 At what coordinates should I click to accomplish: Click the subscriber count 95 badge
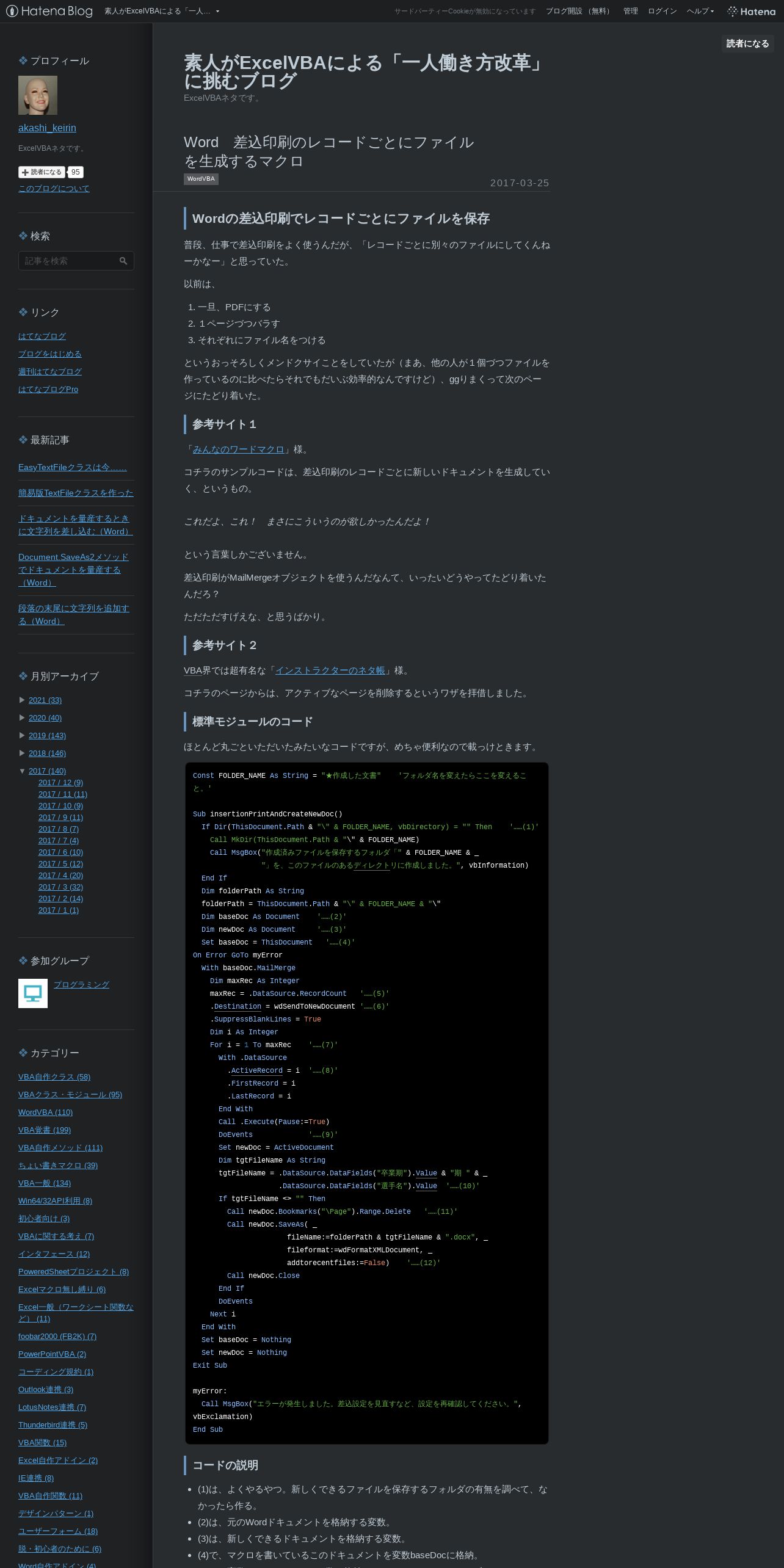[75, 172]
